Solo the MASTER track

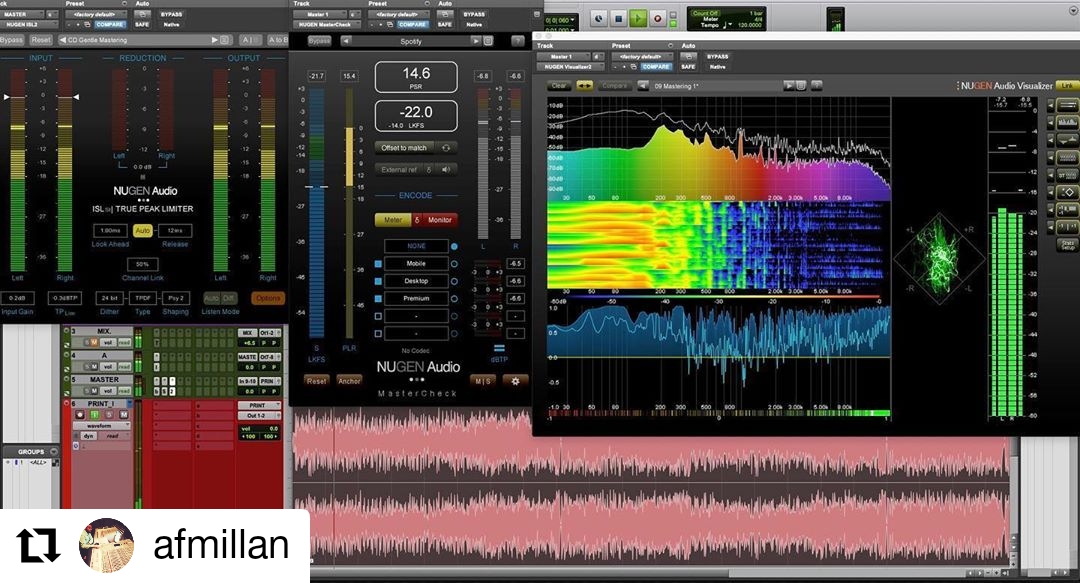click(x=86, y=391)
